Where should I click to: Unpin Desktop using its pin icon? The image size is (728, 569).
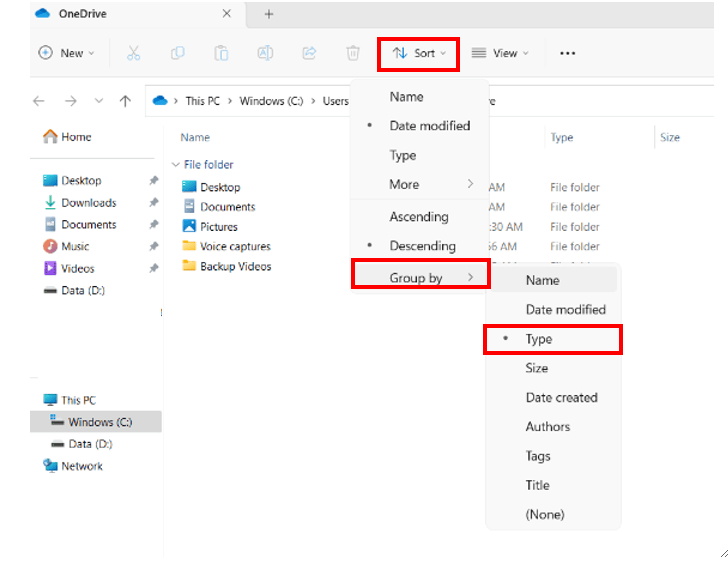(x=154, y=181)
